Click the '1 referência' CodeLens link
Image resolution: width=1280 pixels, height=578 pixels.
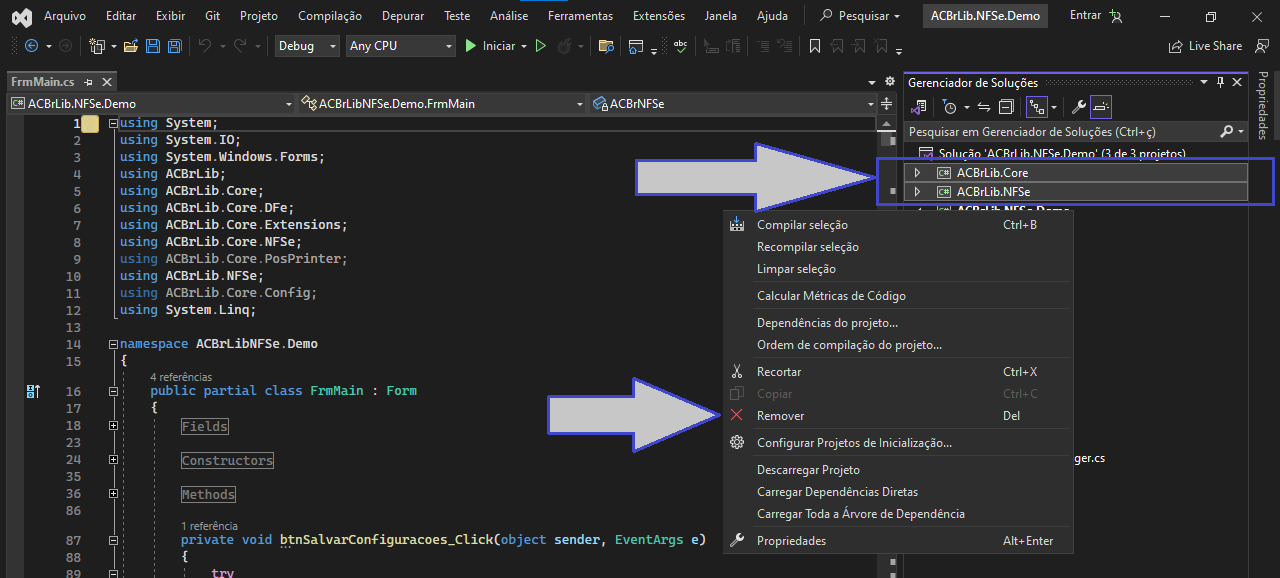click(x=209, y=526)
